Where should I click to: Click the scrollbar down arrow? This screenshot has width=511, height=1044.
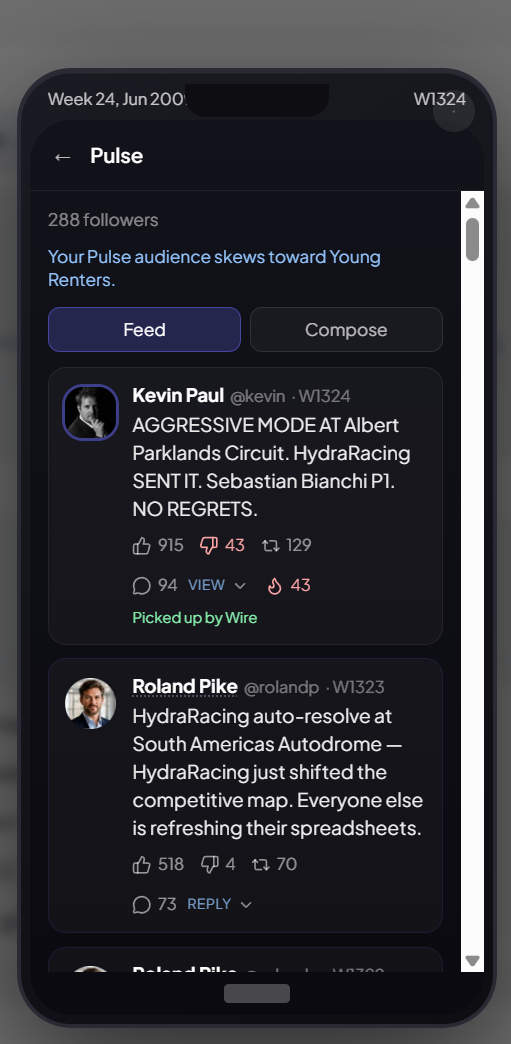(472, 960)
